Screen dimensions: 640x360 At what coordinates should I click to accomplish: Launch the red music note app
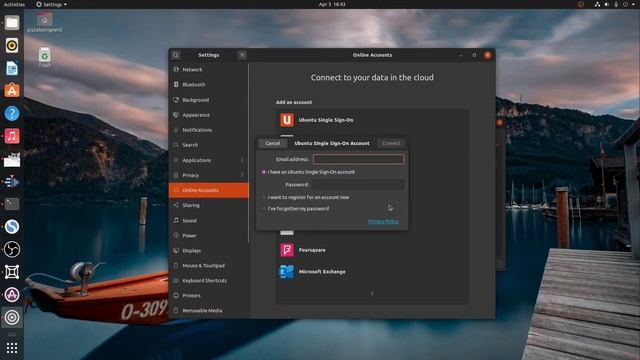click(x=12, y=136)
